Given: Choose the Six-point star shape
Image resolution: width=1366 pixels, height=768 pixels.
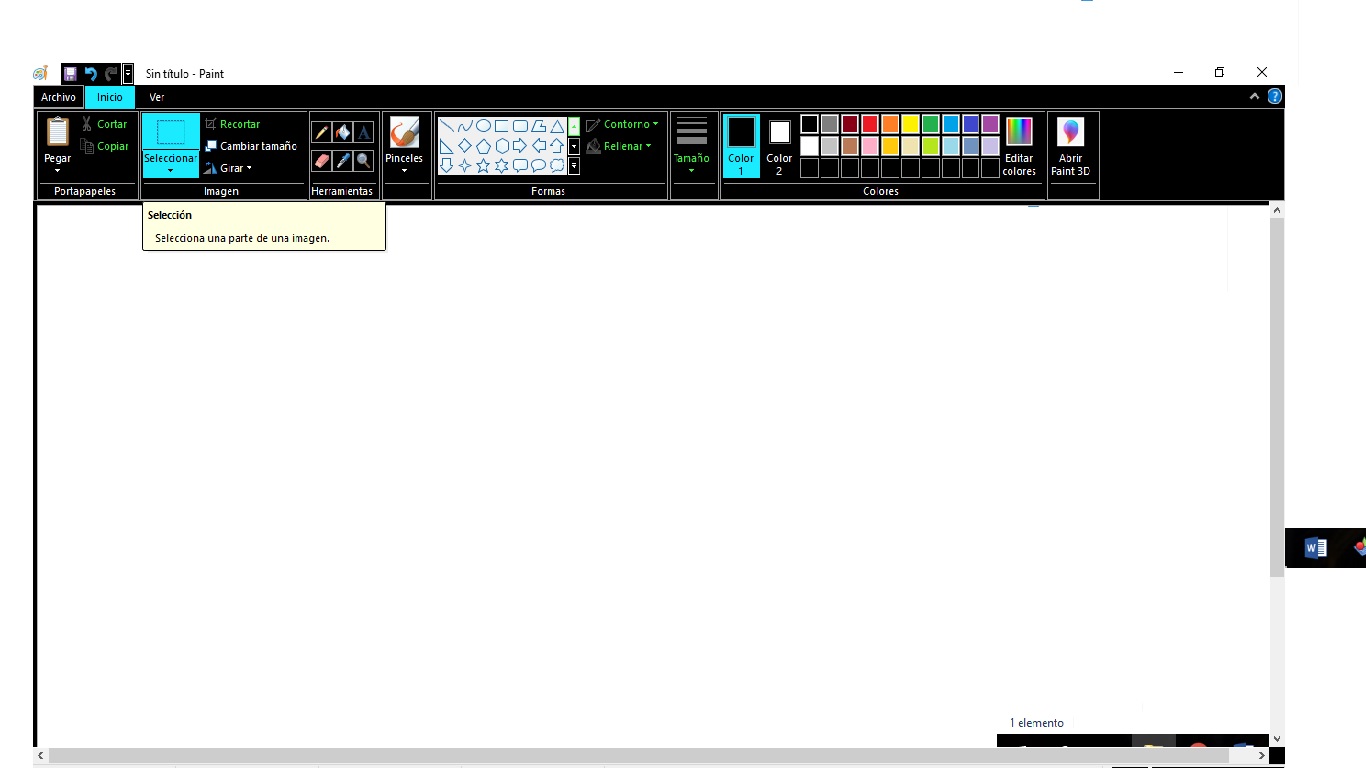Looking at the screenshot, I should pyautogui.click(x=502, y=165).
